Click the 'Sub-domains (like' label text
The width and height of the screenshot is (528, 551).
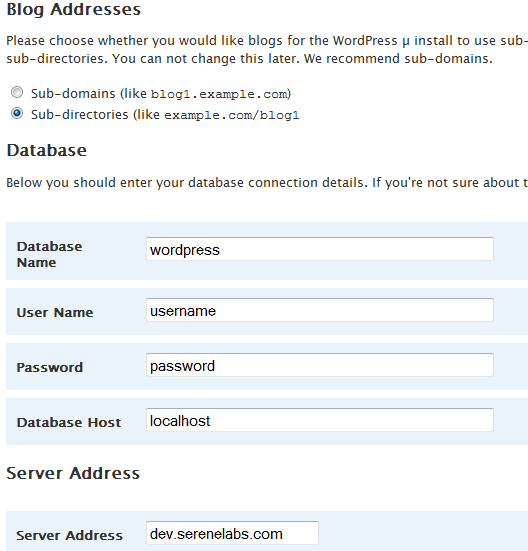point(89,94)
